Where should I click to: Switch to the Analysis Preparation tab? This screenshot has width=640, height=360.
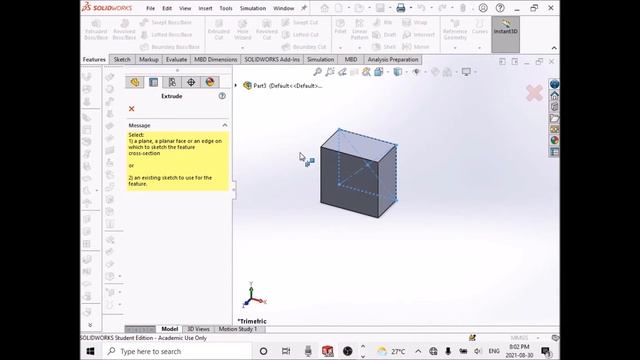coord(393,60)
